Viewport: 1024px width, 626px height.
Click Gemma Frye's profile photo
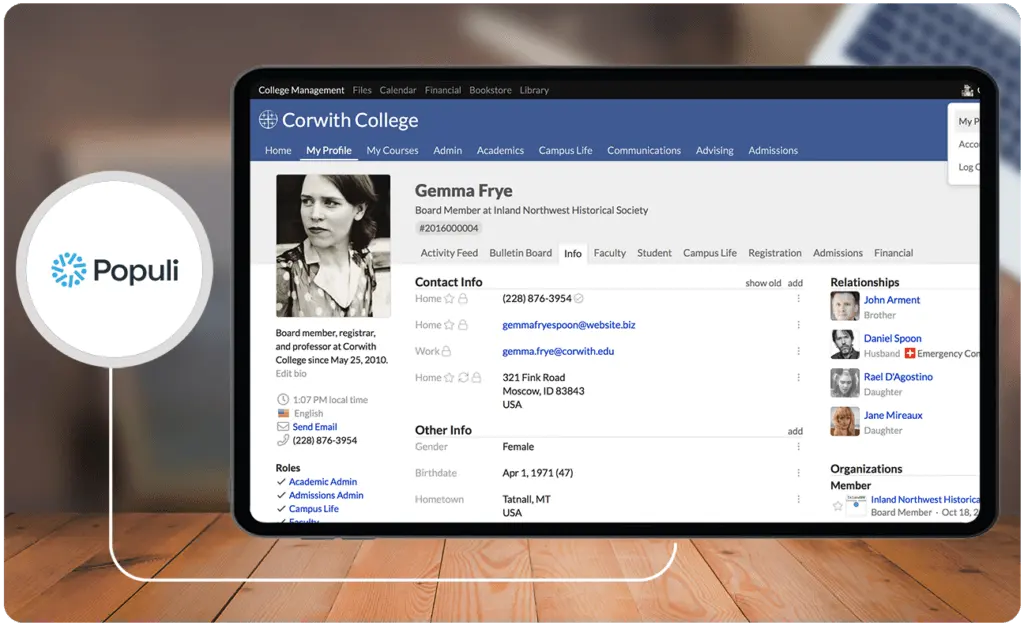pyautogui.click(x=333, y=245)
